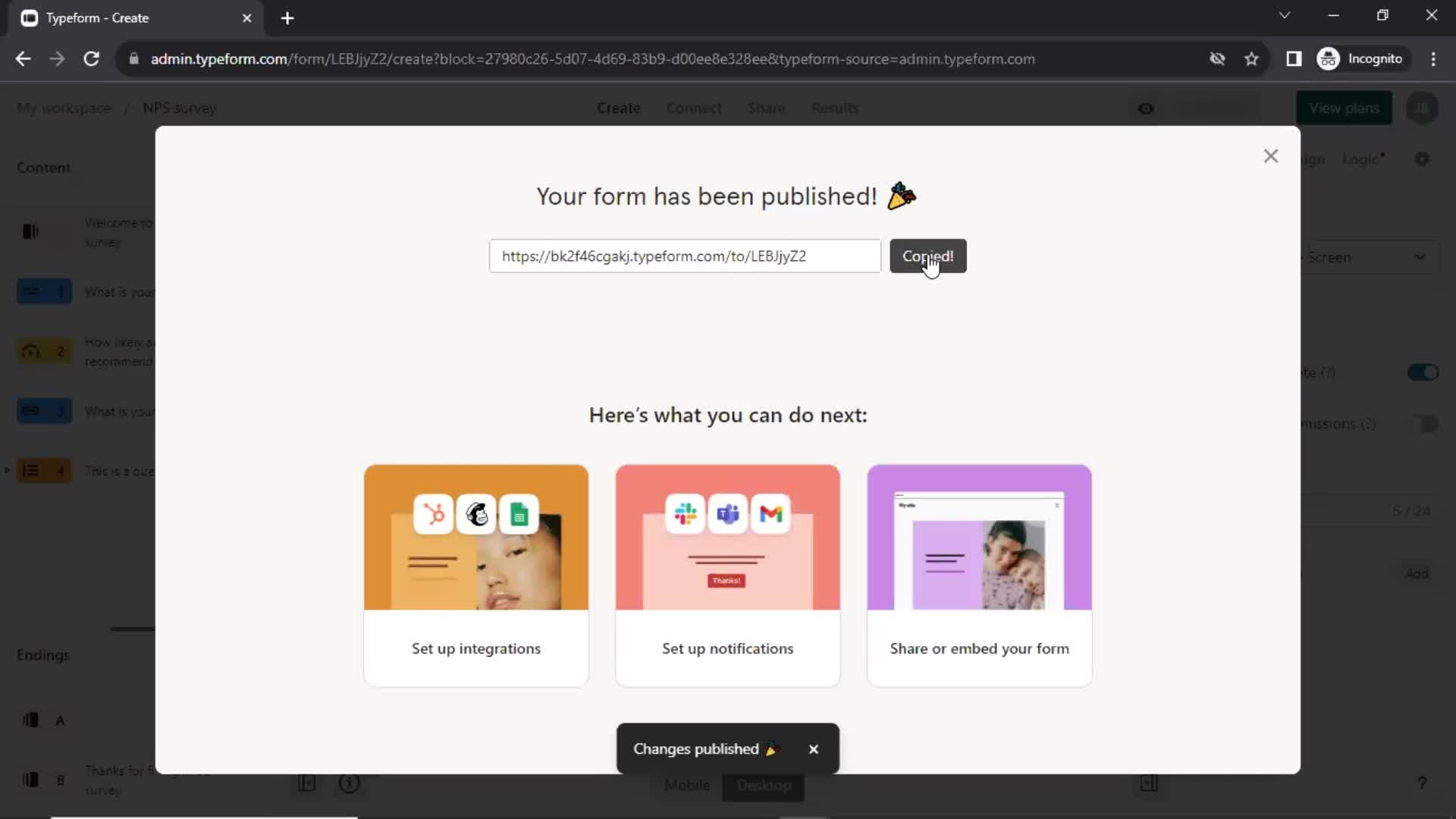
Task: Open the user avatar menu
Action: tap(1422, 108)
